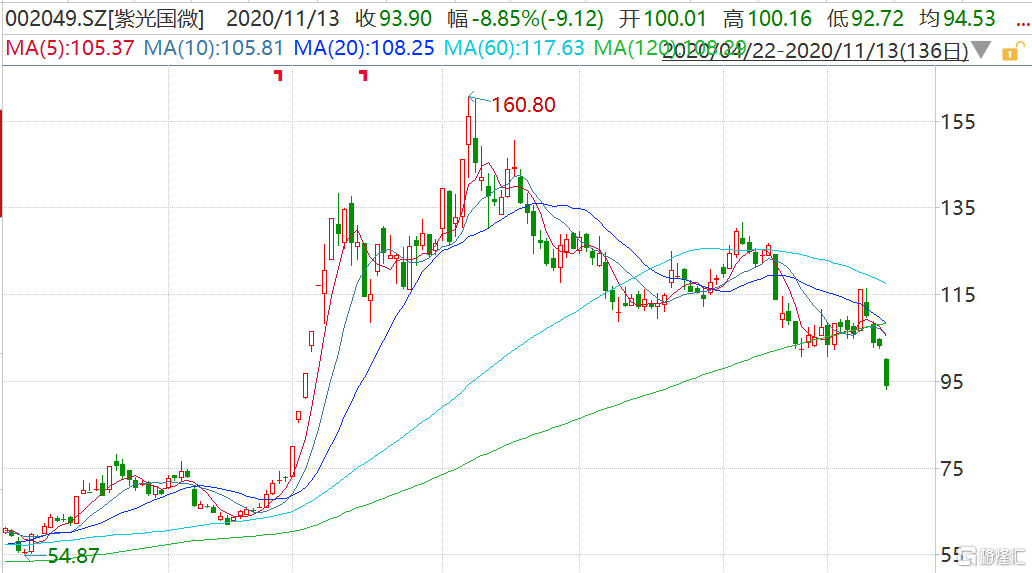Image resolution: width=1032 pixels, height=573 pixels.
Task: Click the red more options ellipsis
Action: tap(1022, 23)
